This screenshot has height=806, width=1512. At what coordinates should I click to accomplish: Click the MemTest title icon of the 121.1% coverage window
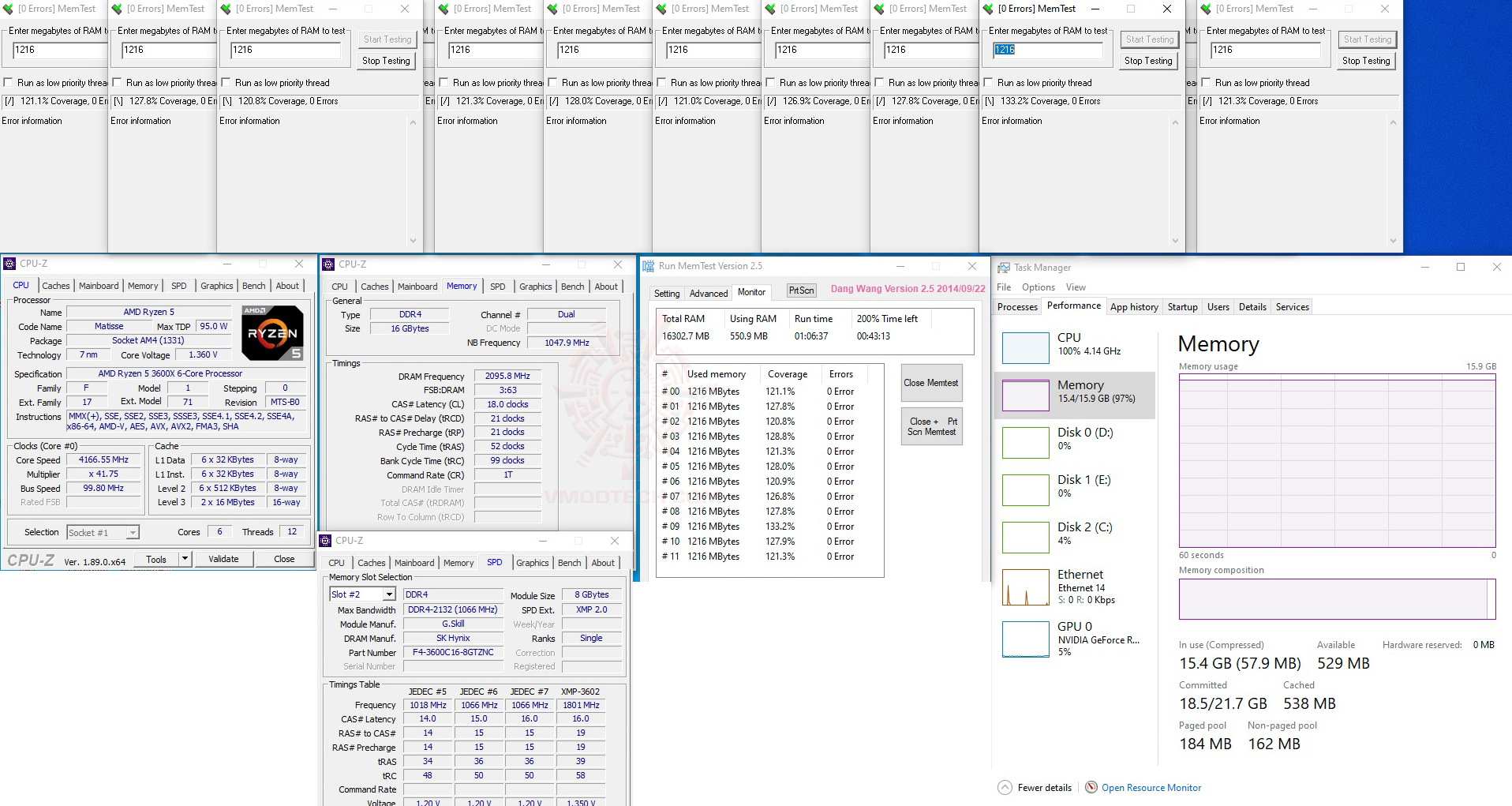9,9
